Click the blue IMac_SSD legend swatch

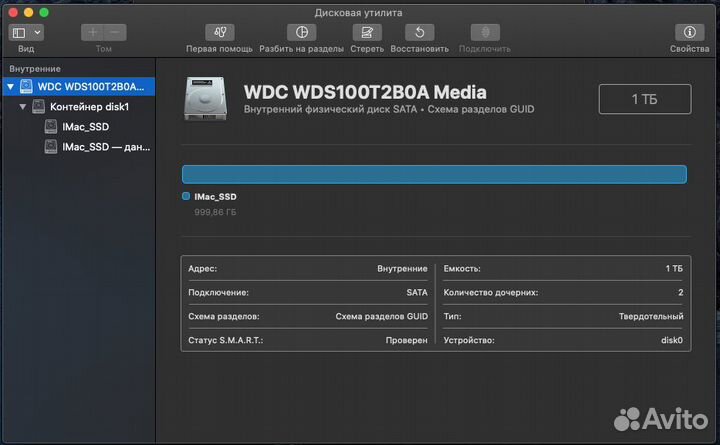[x=186, y=197]
